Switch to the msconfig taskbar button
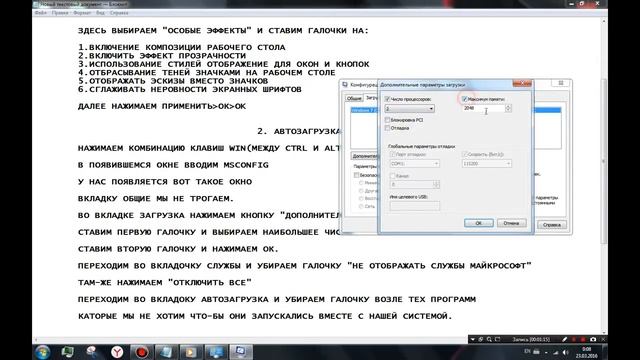Screen dimensions: 640x360 point(240,352)
